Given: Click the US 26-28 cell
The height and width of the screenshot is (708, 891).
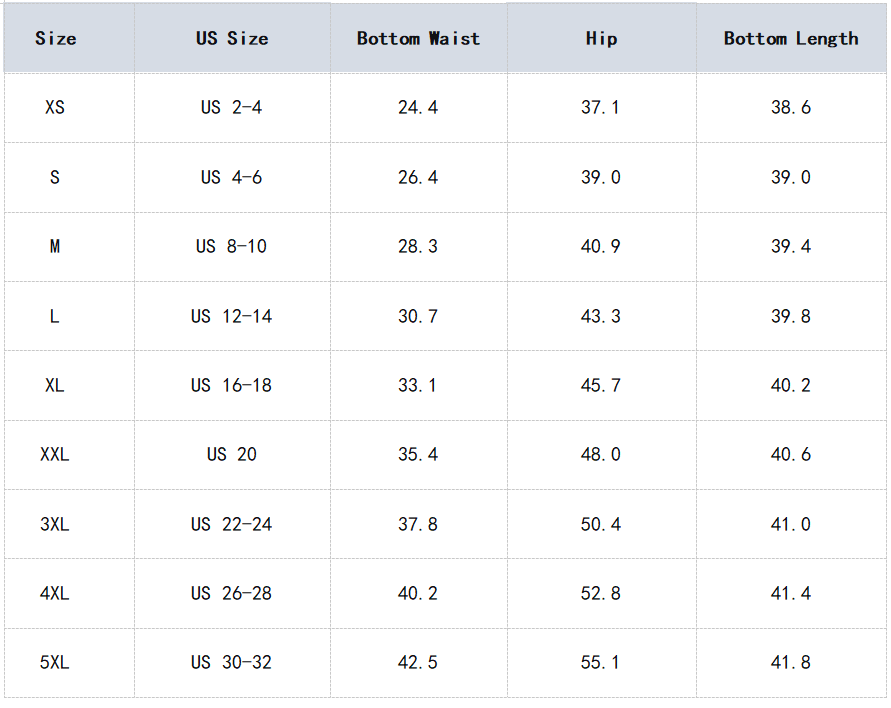Looking at the screenshot, I should 232,593.
